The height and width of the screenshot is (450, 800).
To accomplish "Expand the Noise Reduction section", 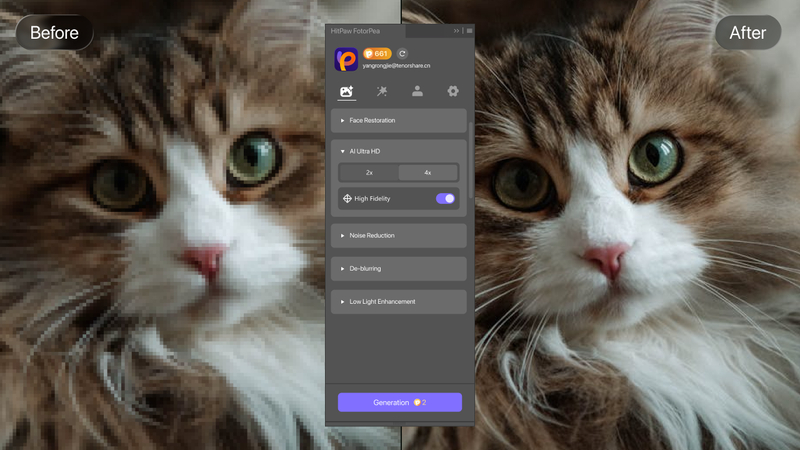I will tap(398, 236).
